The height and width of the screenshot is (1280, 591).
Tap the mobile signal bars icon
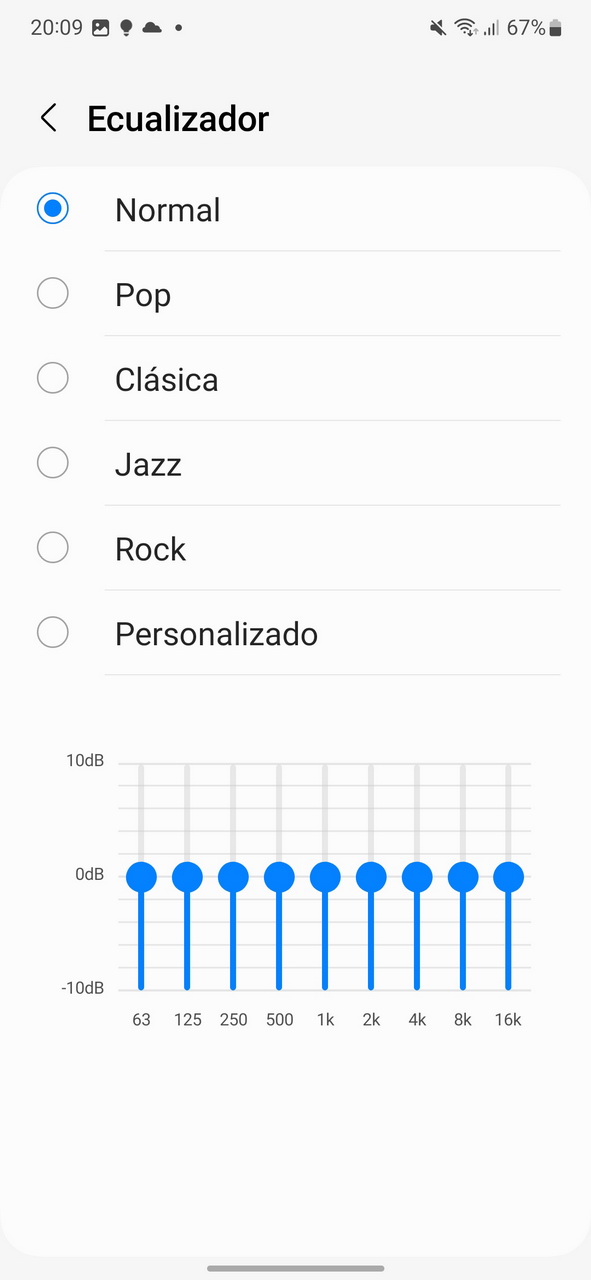(x=491, y=28)
